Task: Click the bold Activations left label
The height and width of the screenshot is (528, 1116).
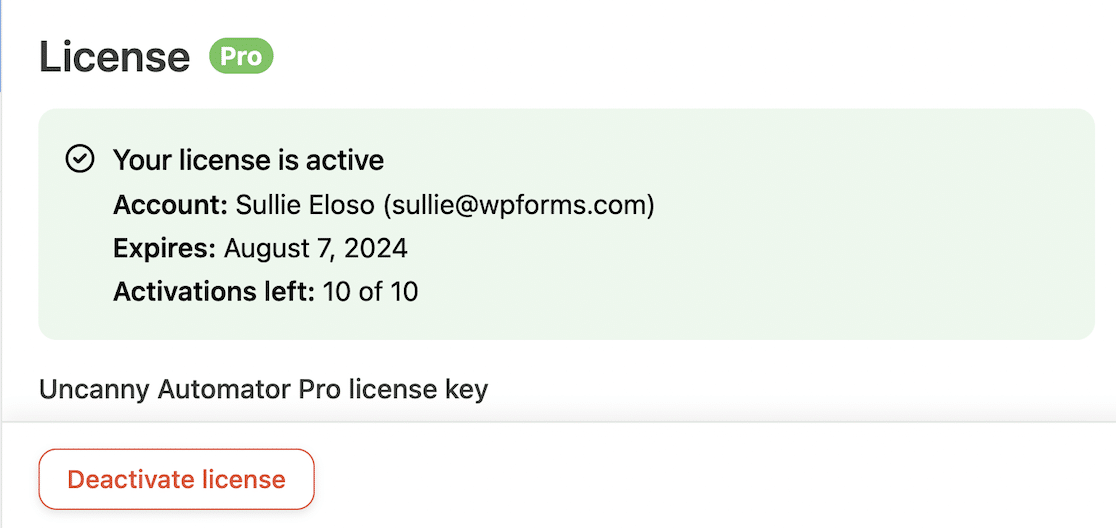Action: (x=213, y=292)
